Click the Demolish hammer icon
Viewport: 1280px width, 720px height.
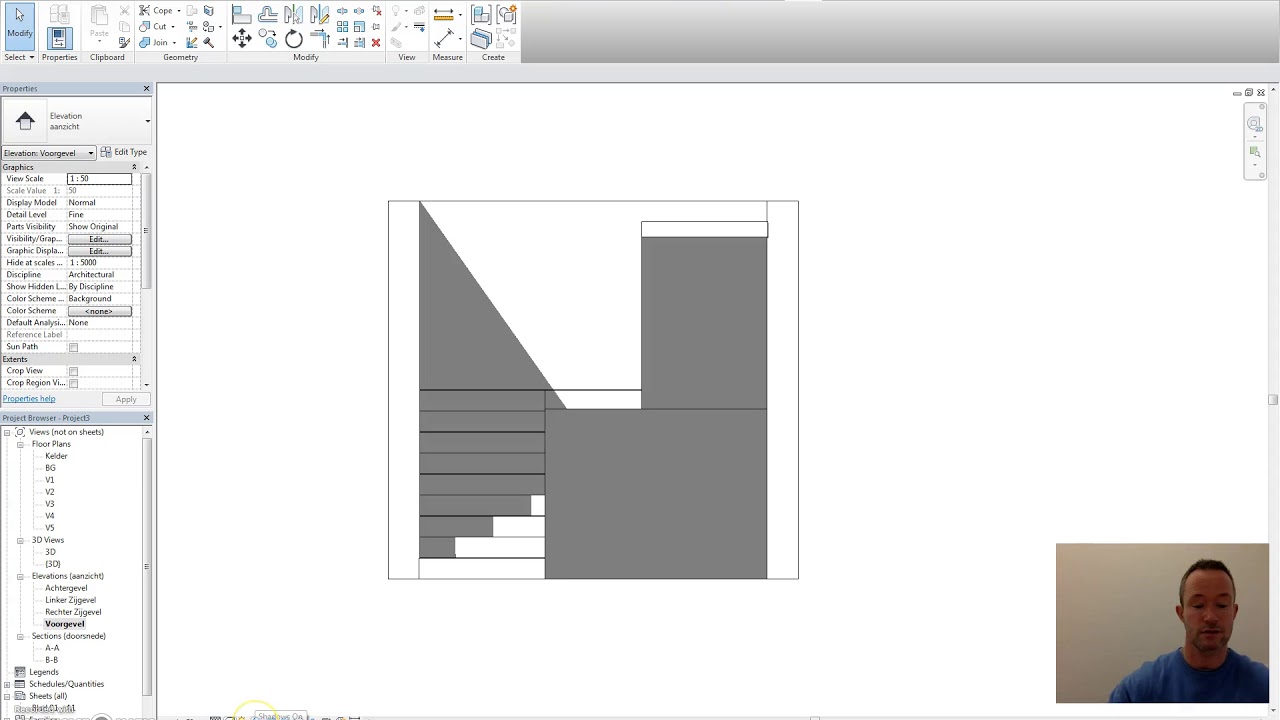click(x=208, y=42)
